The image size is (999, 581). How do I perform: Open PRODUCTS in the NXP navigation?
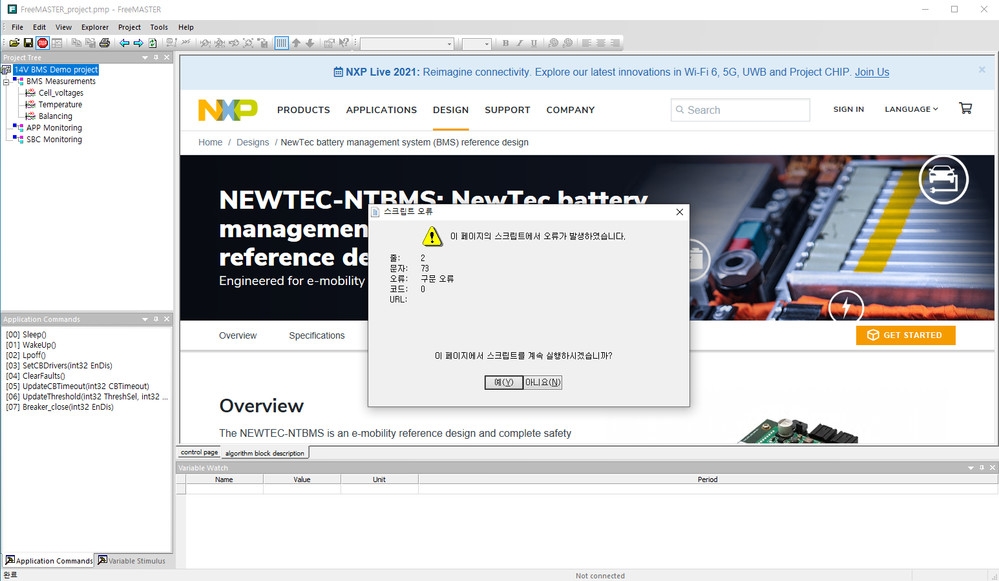(x=303, y=110)
